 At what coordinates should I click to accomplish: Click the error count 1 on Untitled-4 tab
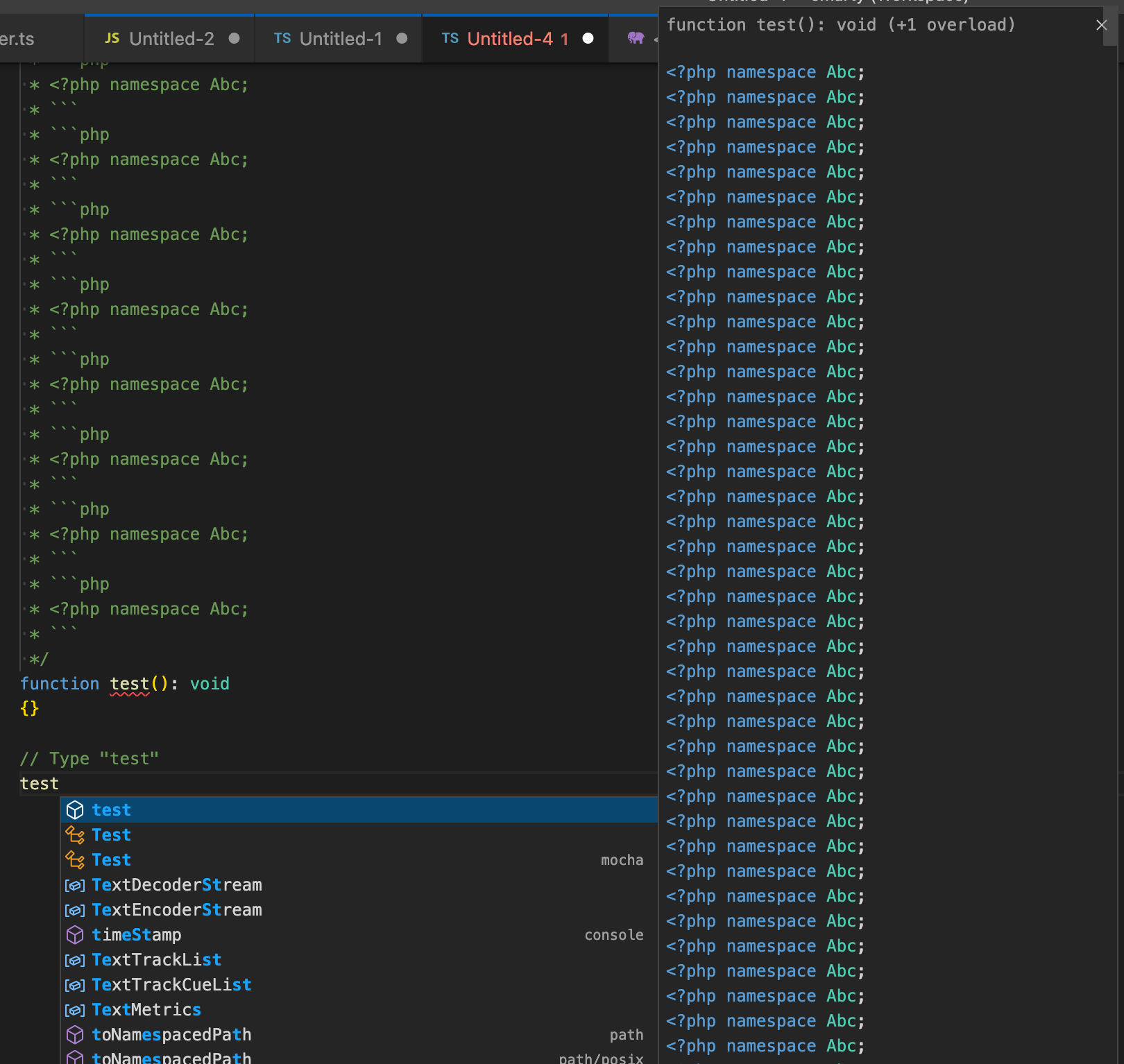563,39
